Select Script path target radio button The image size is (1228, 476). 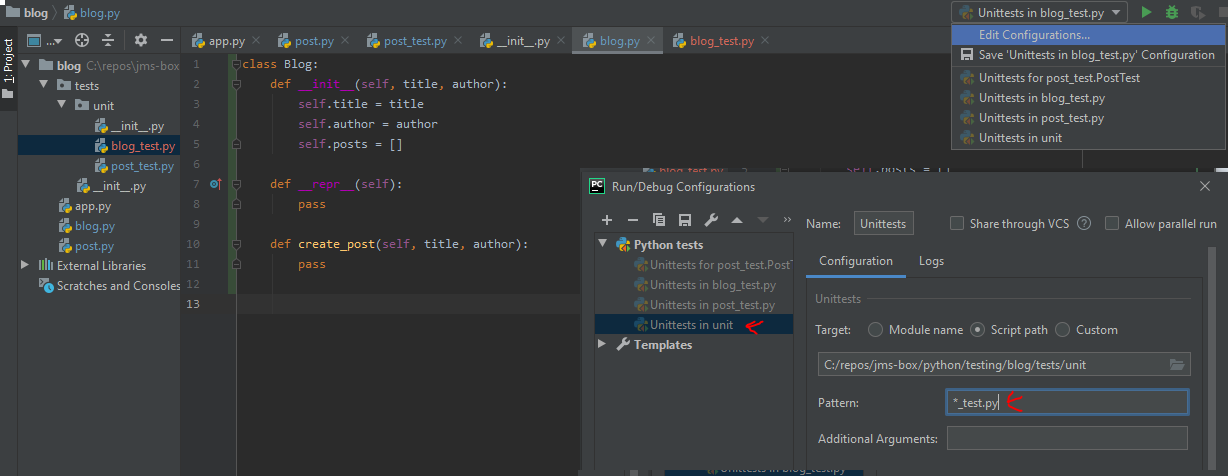pos(977,330)
